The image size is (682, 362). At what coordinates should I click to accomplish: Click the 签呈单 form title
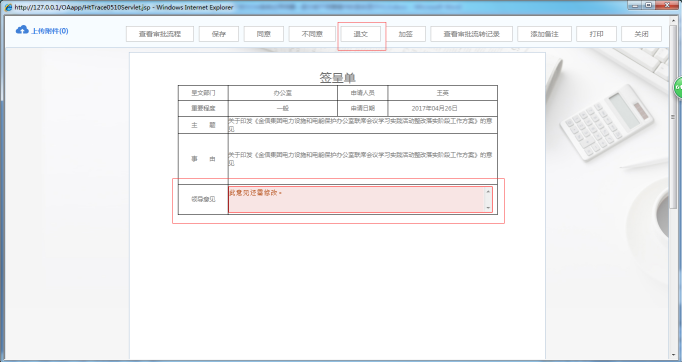[338, 77]
